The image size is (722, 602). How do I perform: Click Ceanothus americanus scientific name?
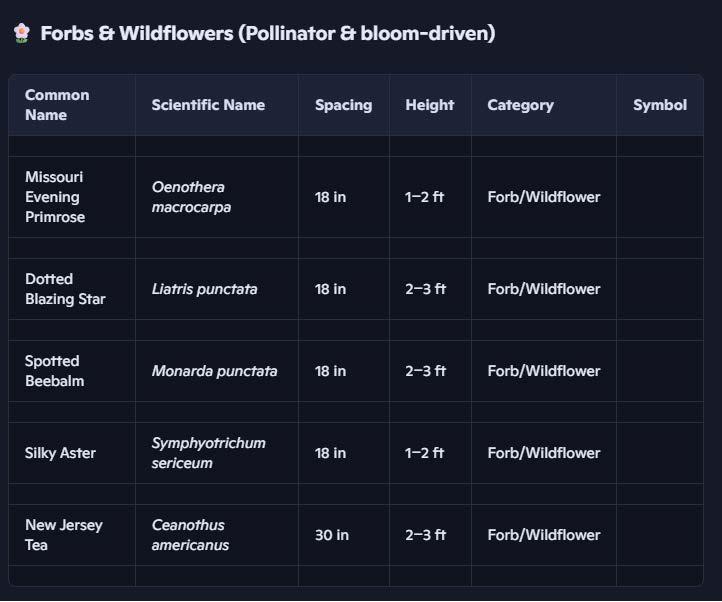[x=190, y=535]
